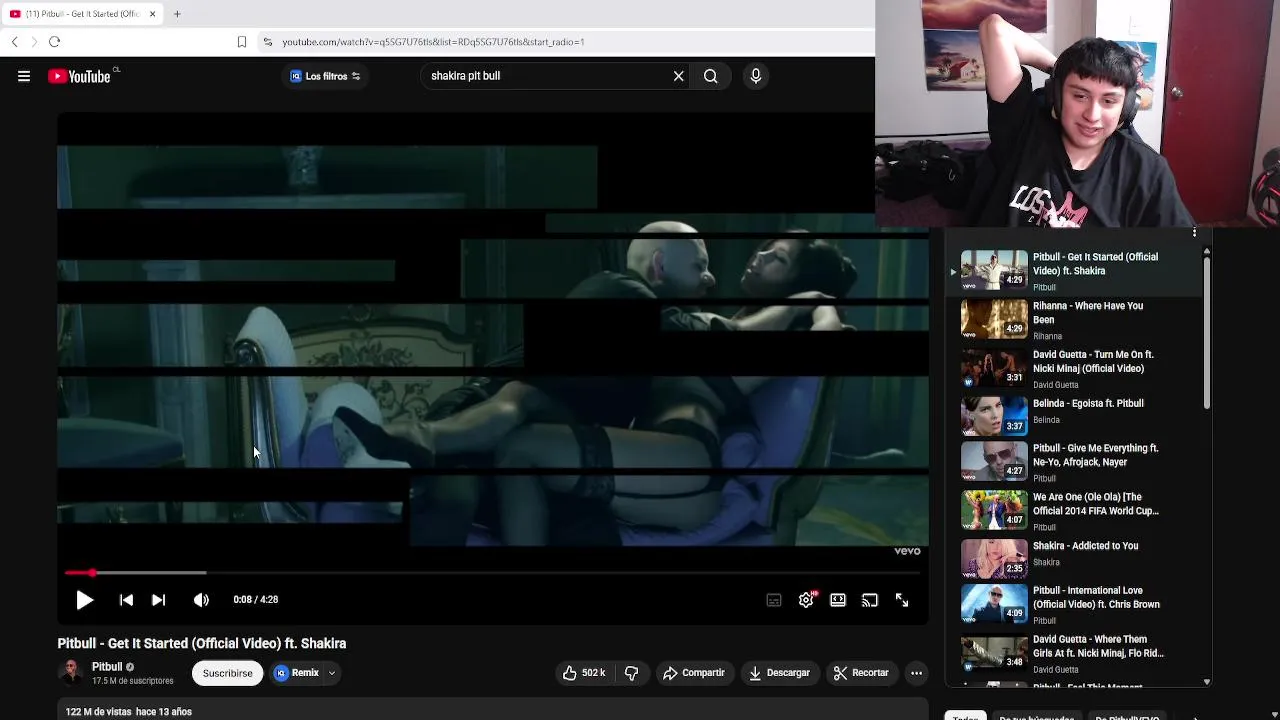Dislike the video
This screenshot has width=1280, height=720.
pyautogui.click(x=631, y=673)
